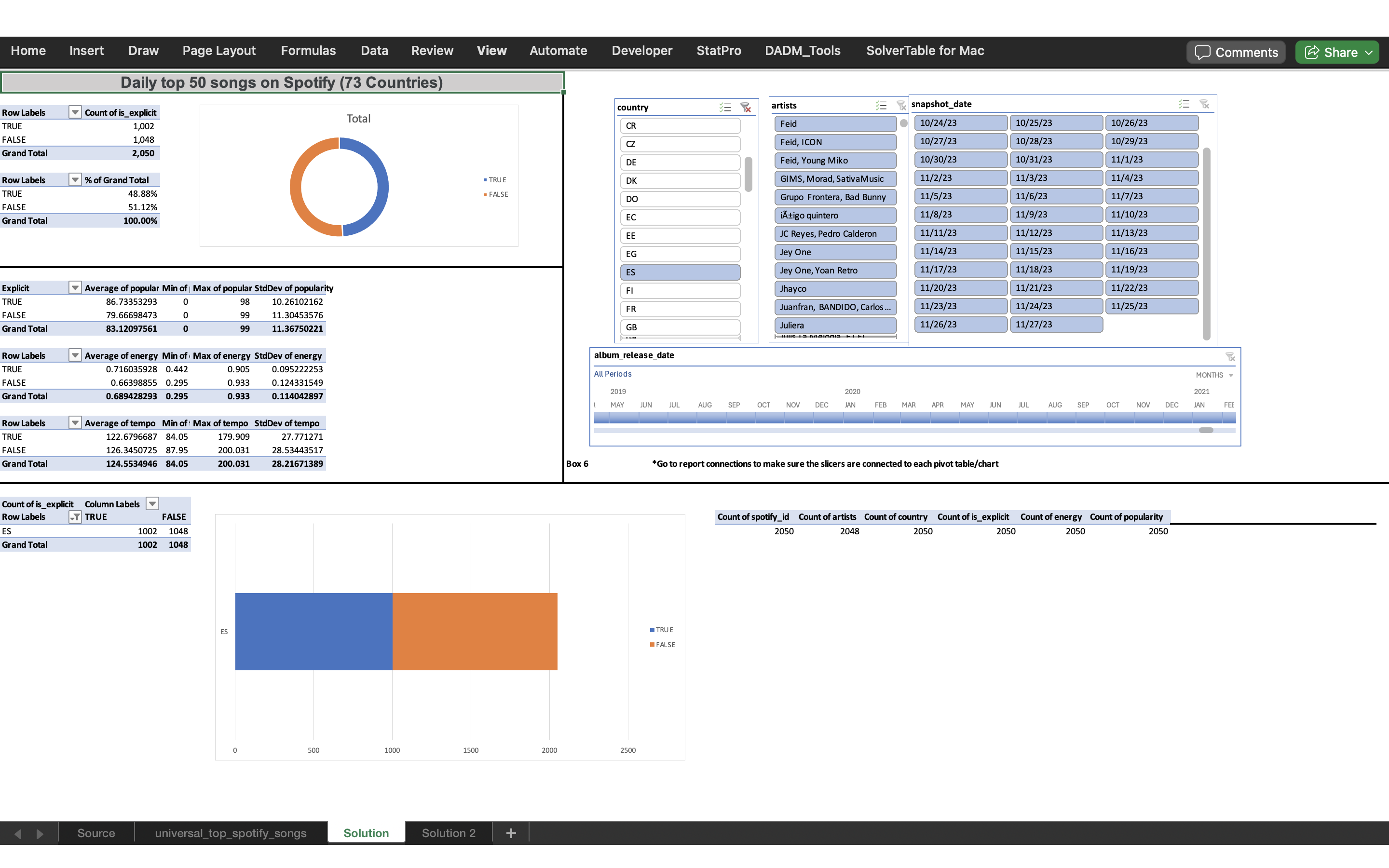Toggle Jhayco in artists slicer

835,289
